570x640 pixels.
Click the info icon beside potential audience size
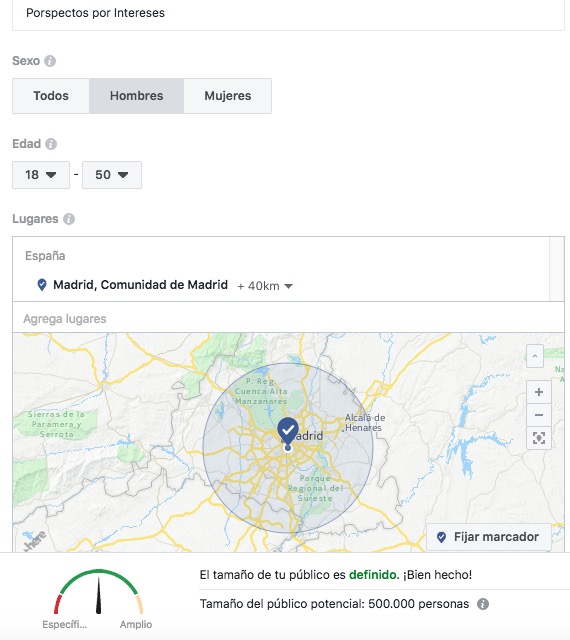(x=483, y=604)
